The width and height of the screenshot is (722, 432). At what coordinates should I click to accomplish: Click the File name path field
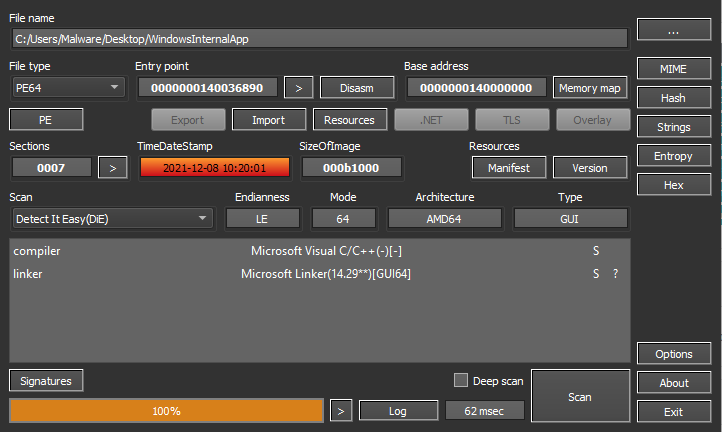[x=320, y=39]
